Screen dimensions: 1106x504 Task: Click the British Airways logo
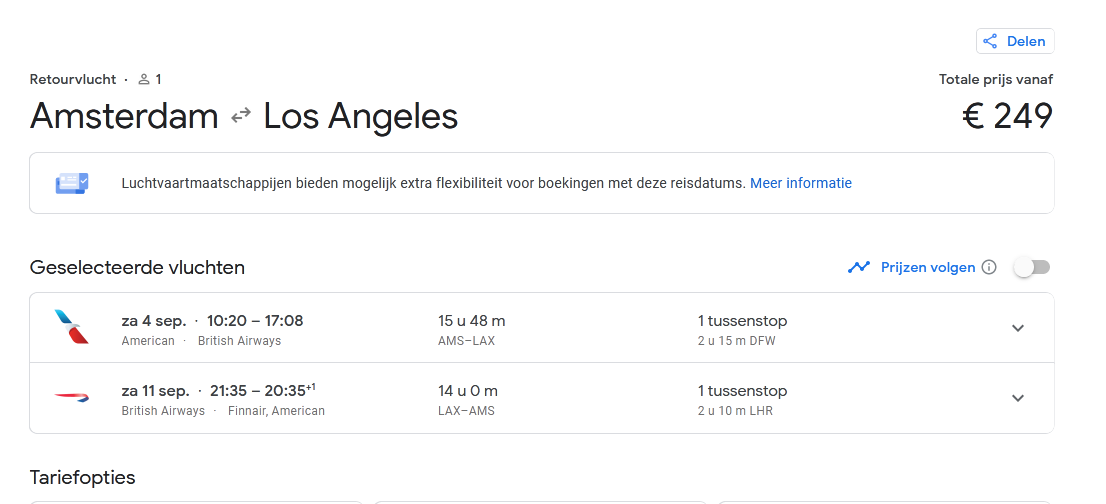tap(71, 397)
